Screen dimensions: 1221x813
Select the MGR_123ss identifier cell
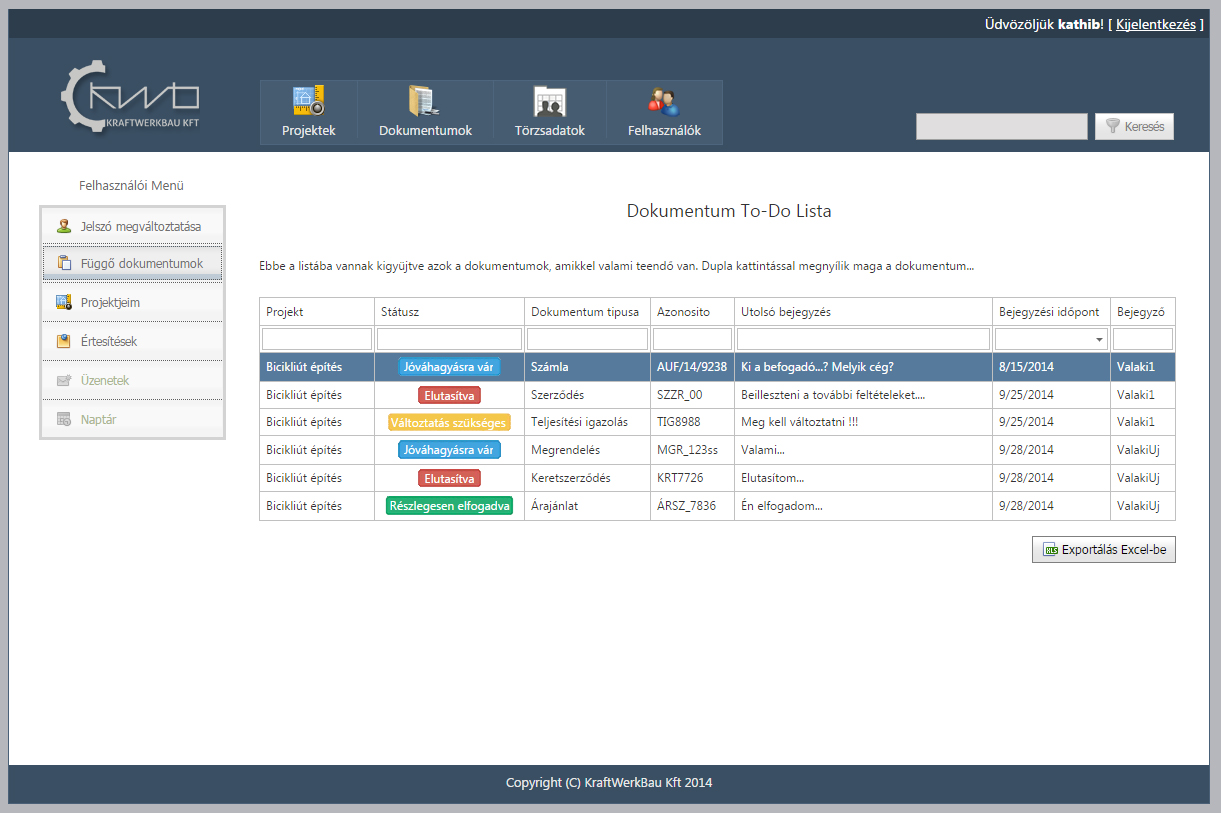pyautogui.click(x=692, y=450)
